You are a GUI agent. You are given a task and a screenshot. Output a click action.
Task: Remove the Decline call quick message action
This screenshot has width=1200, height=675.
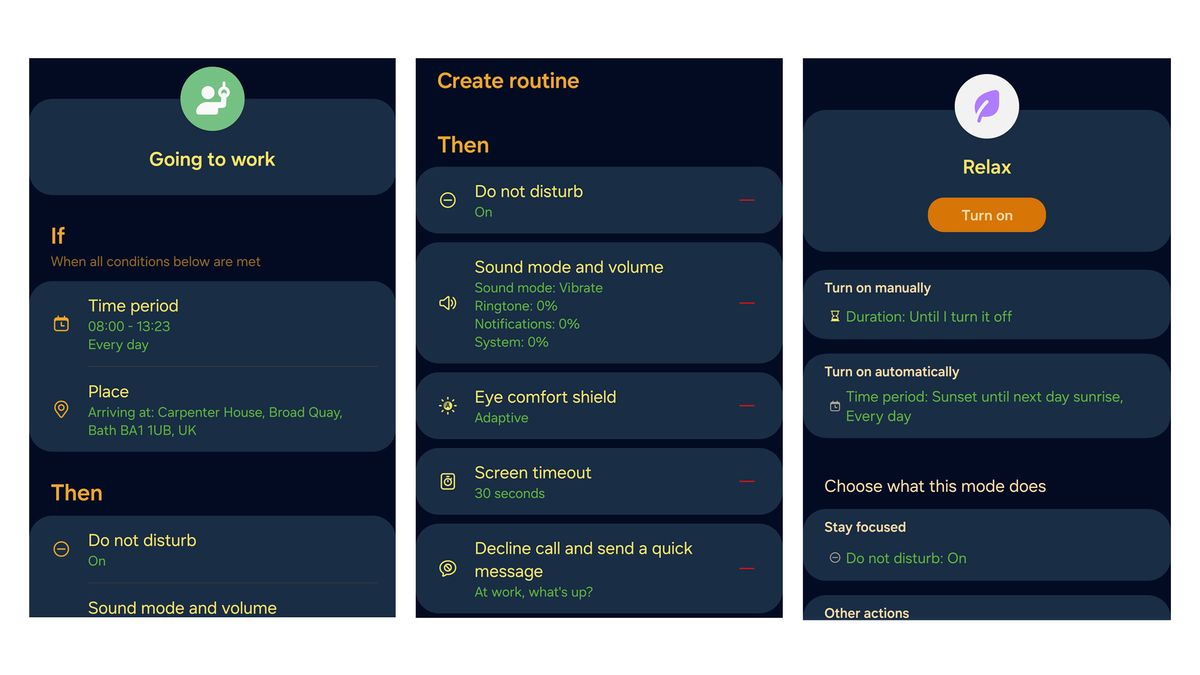point(746,568)
